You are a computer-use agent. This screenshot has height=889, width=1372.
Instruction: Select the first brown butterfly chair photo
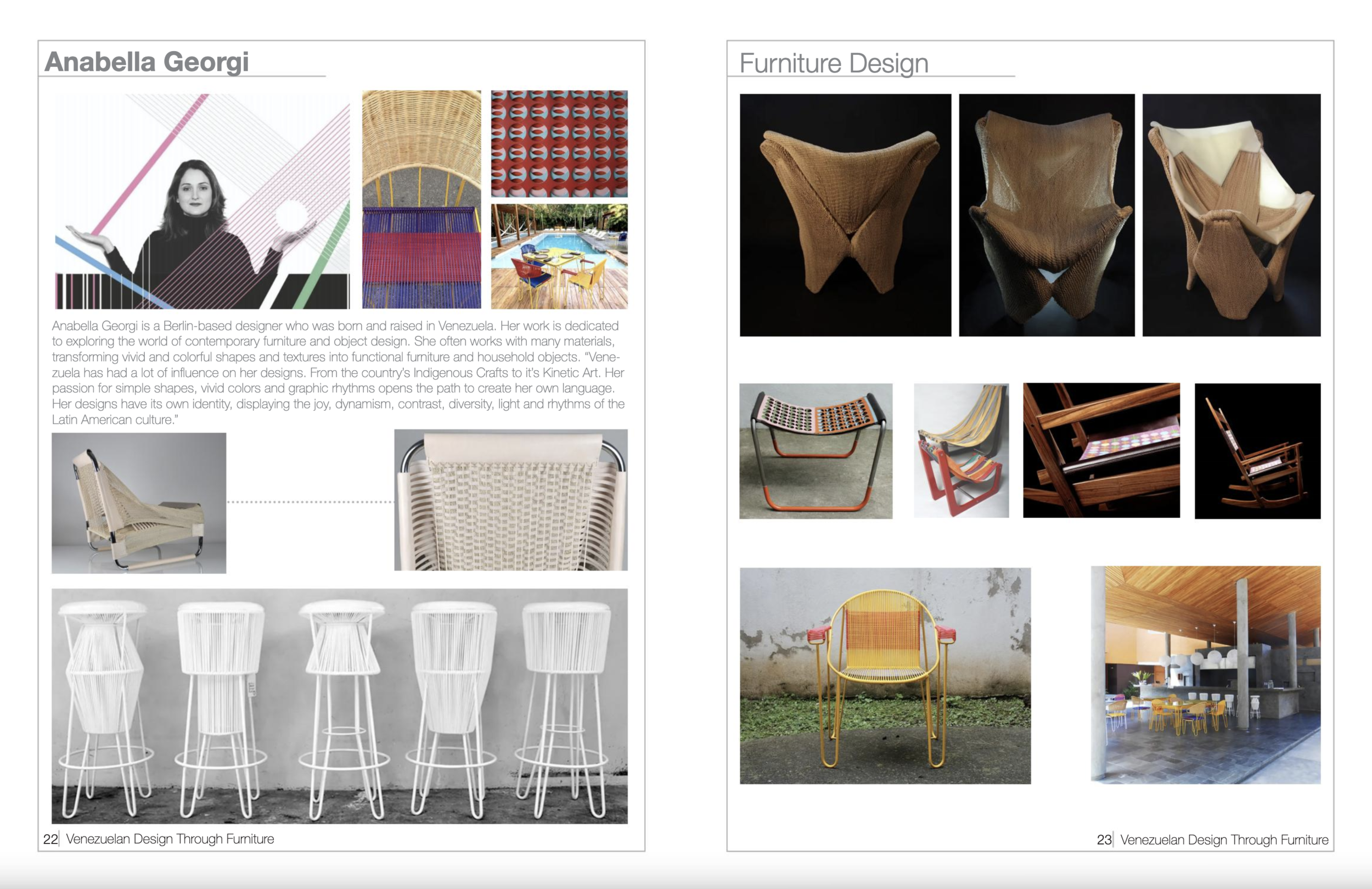845,215
